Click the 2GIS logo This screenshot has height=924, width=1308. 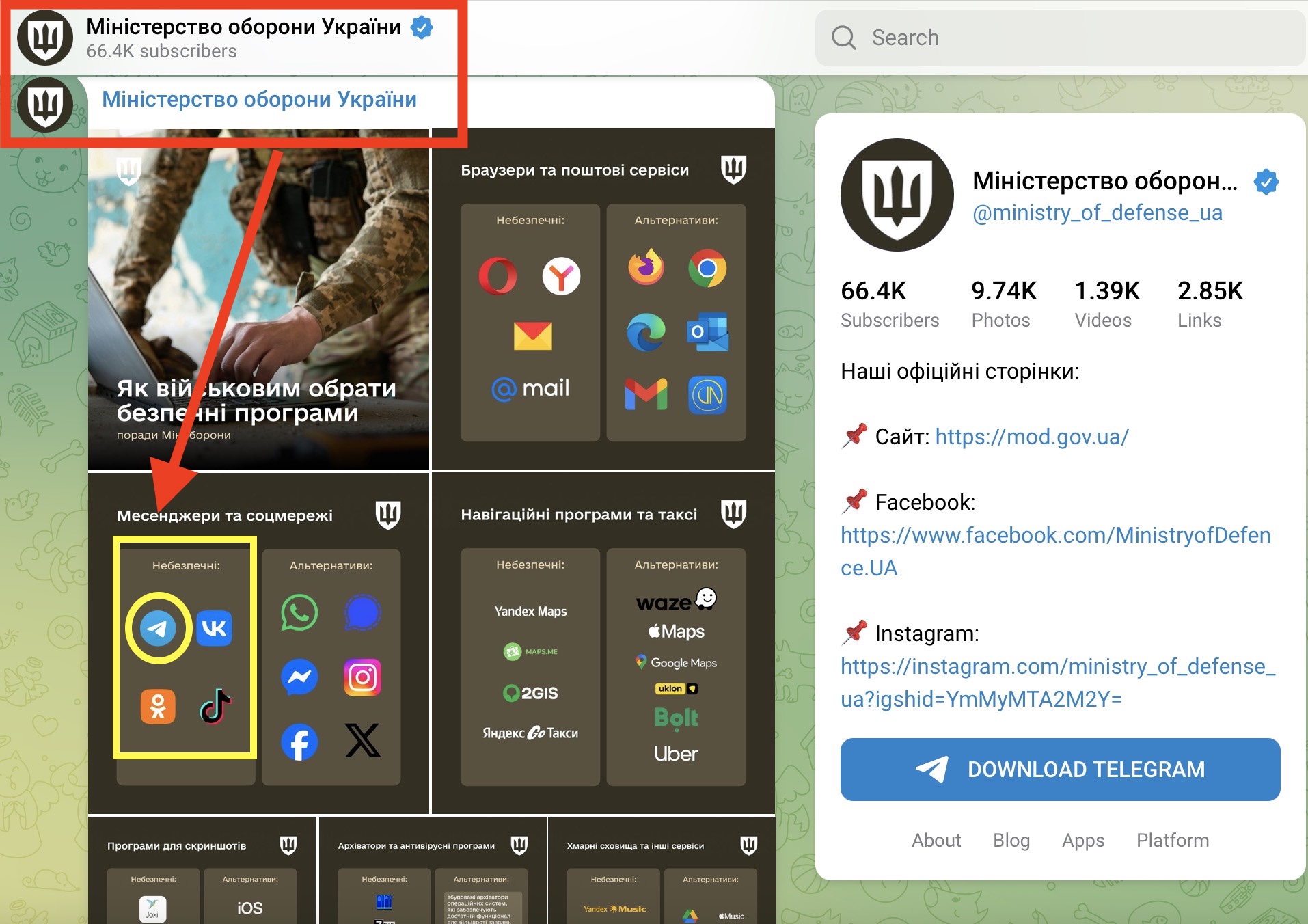pos(530,693)
